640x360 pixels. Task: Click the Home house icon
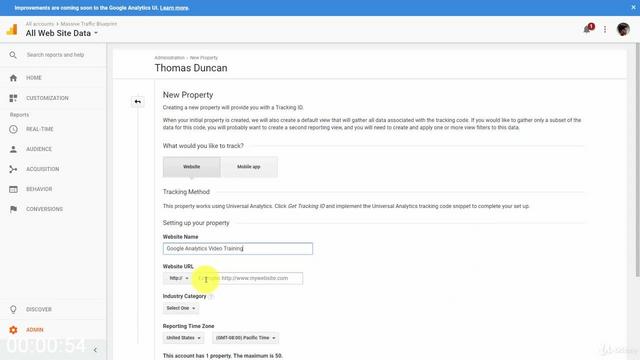point(13,78)
